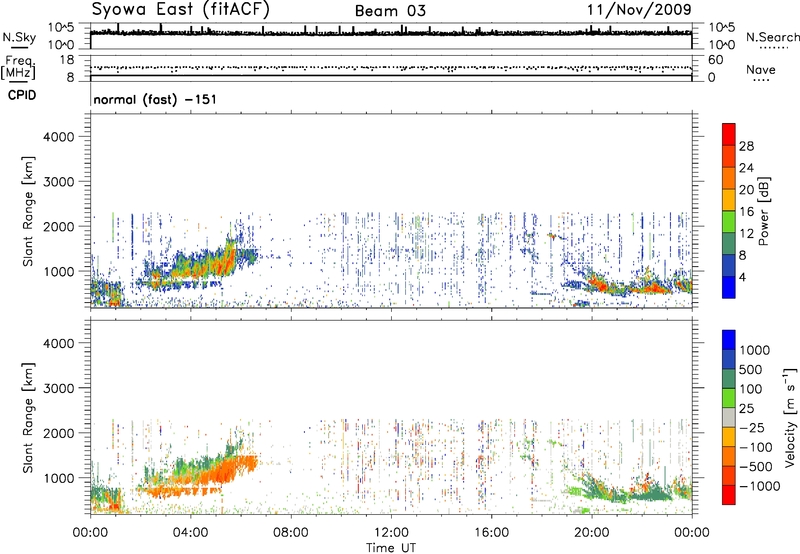The height and width of the screenshot is (554, 800).
Task: Click the '16' tick on the power colorbar
Action: click(746, 212)
